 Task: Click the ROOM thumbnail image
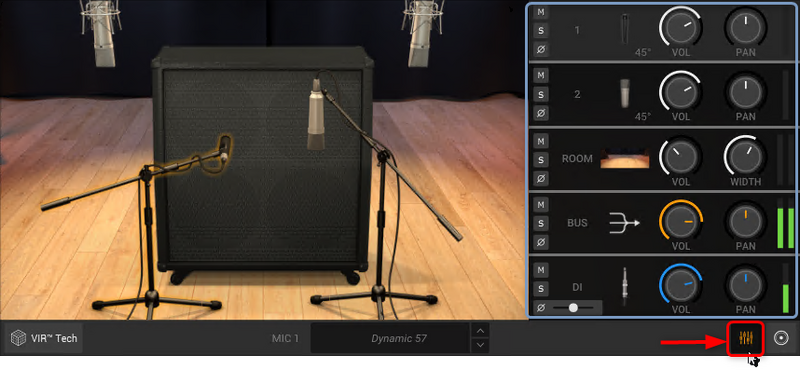(624, 159)
